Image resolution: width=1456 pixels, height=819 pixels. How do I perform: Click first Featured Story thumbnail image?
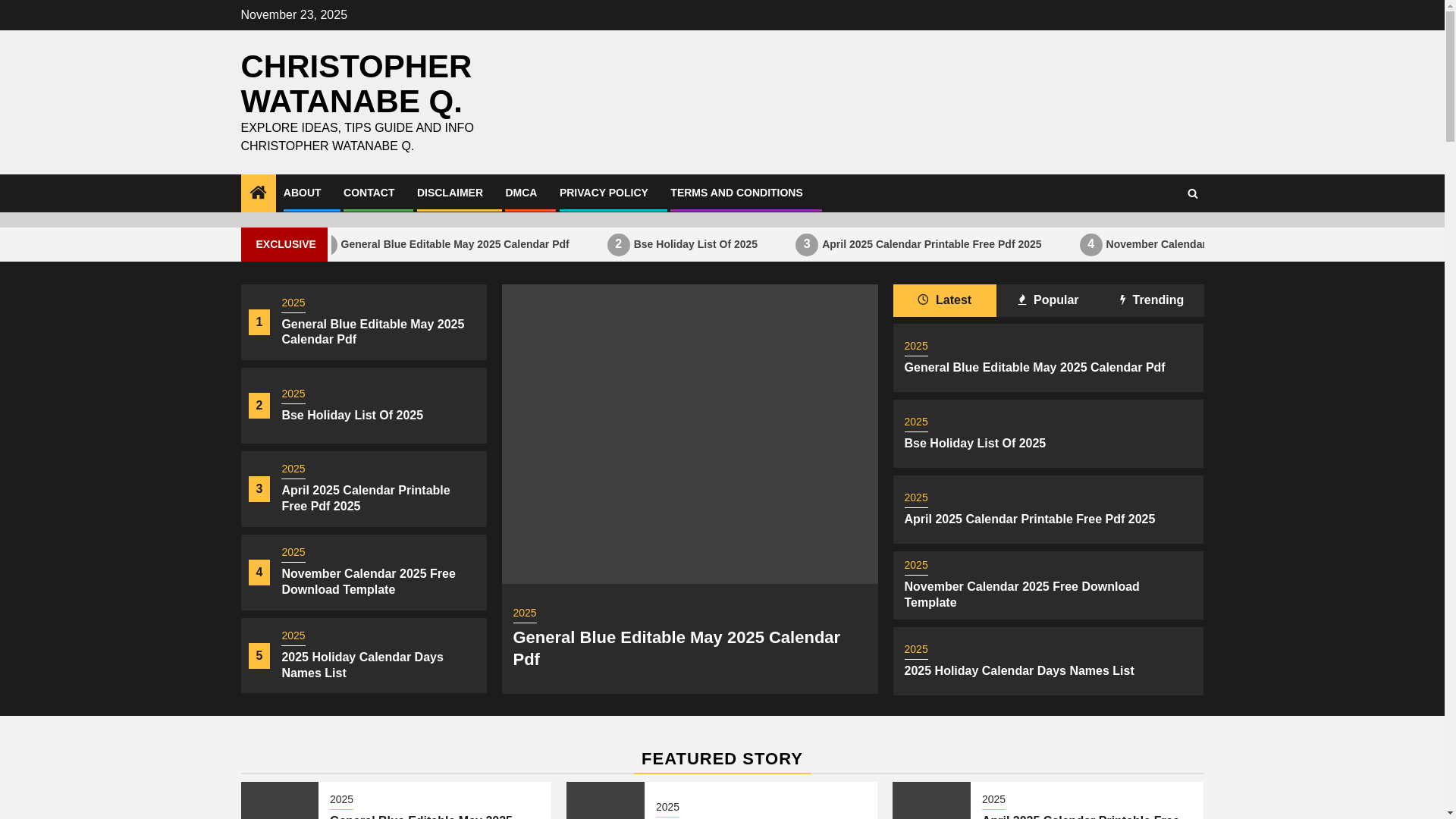(280, 800)
